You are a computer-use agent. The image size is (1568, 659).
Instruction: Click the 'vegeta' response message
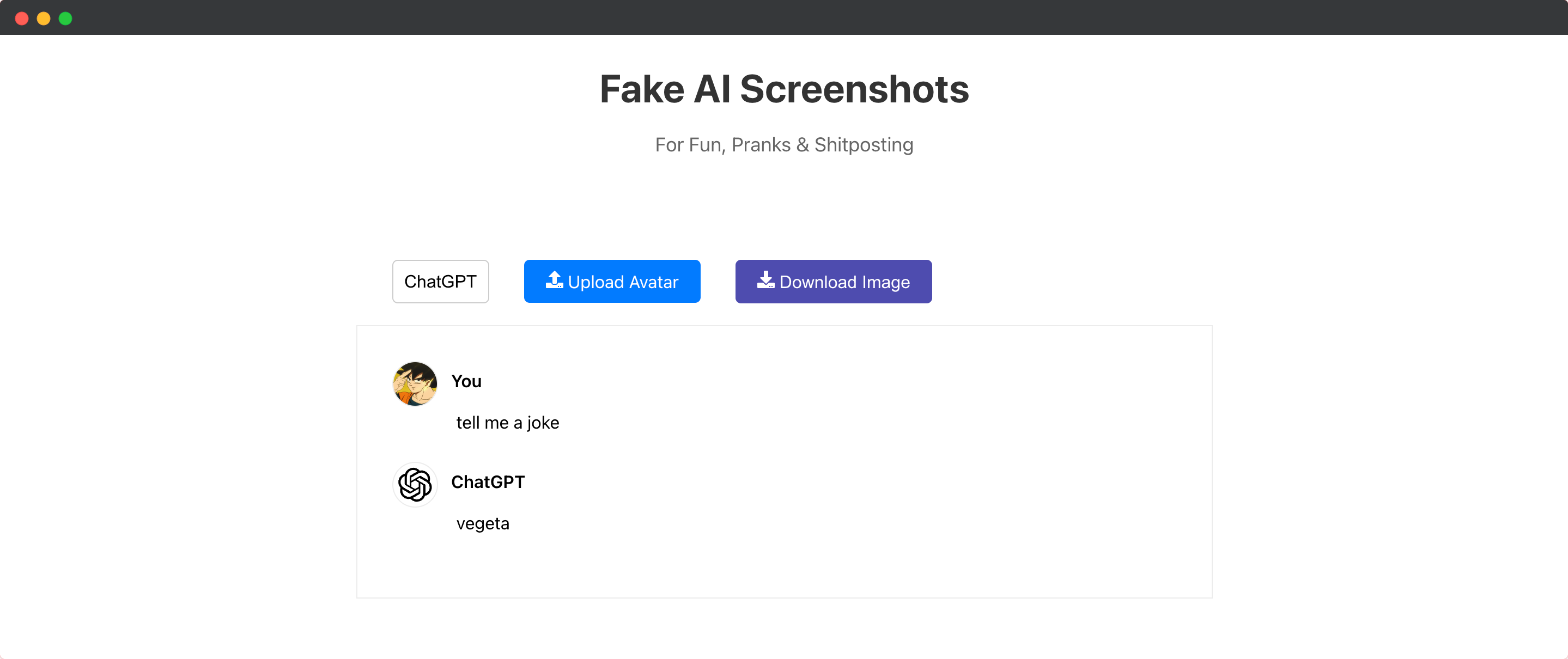pos(483,523)
